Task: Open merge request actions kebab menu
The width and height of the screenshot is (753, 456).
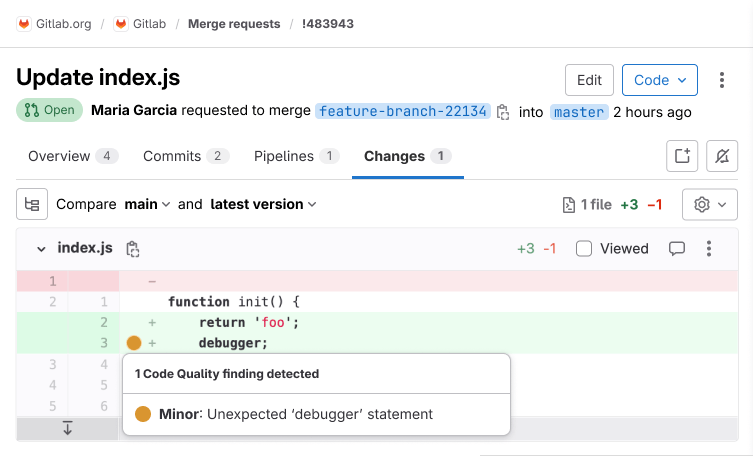Action: click(x=722, y=80)
